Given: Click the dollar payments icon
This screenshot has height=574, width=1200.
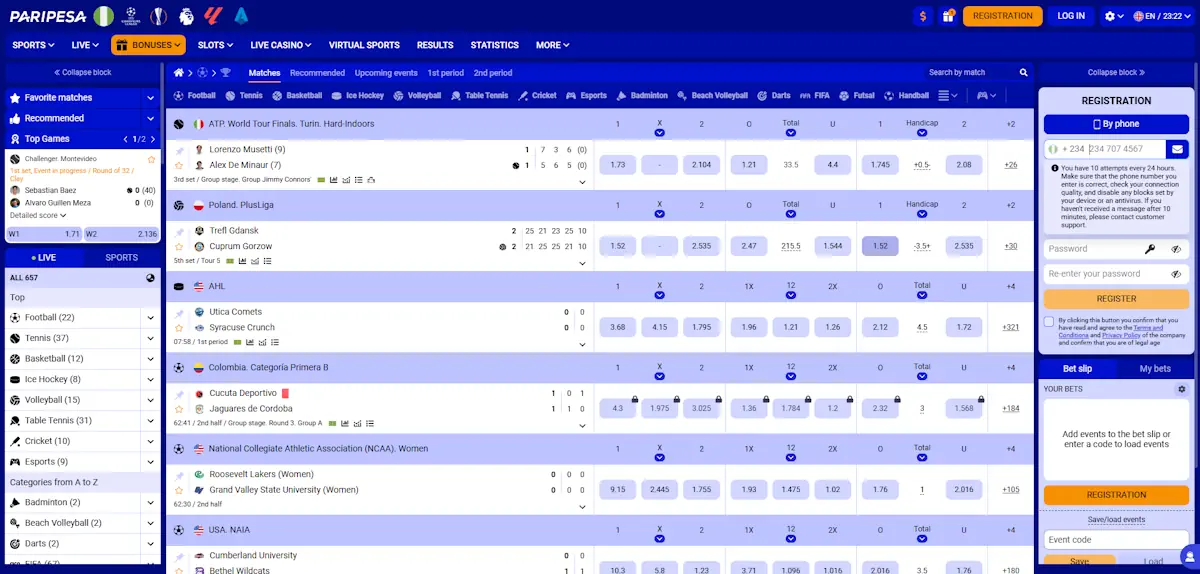Looking at the screenshot, I should pos(923,16).
